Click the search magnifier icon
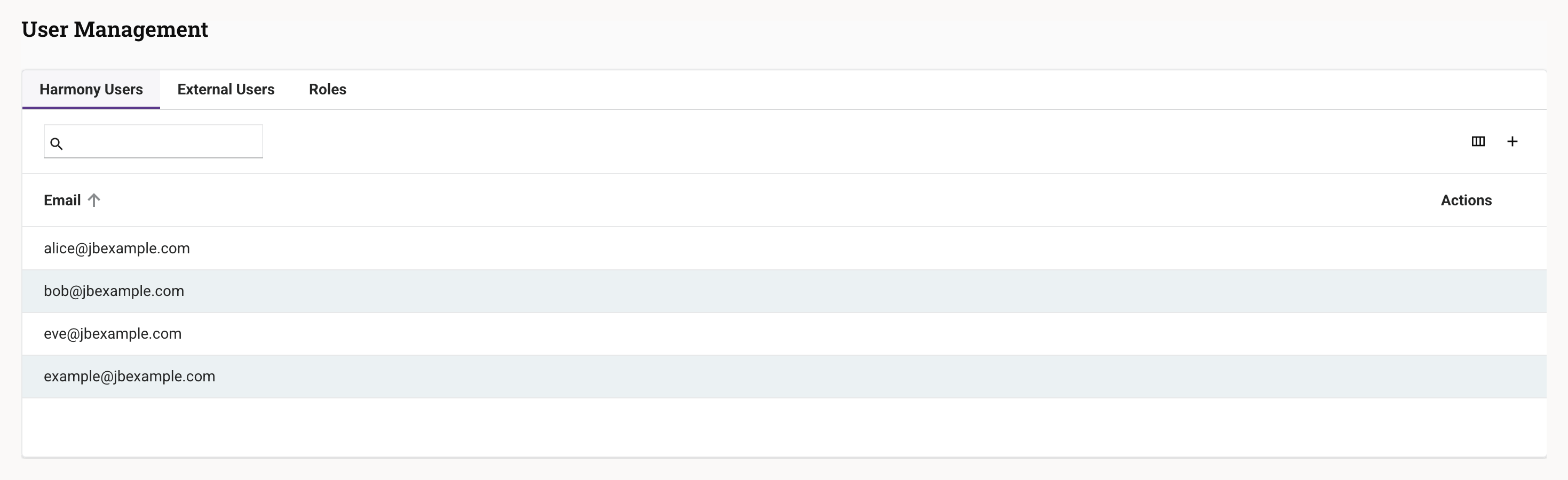 point(56,143)
